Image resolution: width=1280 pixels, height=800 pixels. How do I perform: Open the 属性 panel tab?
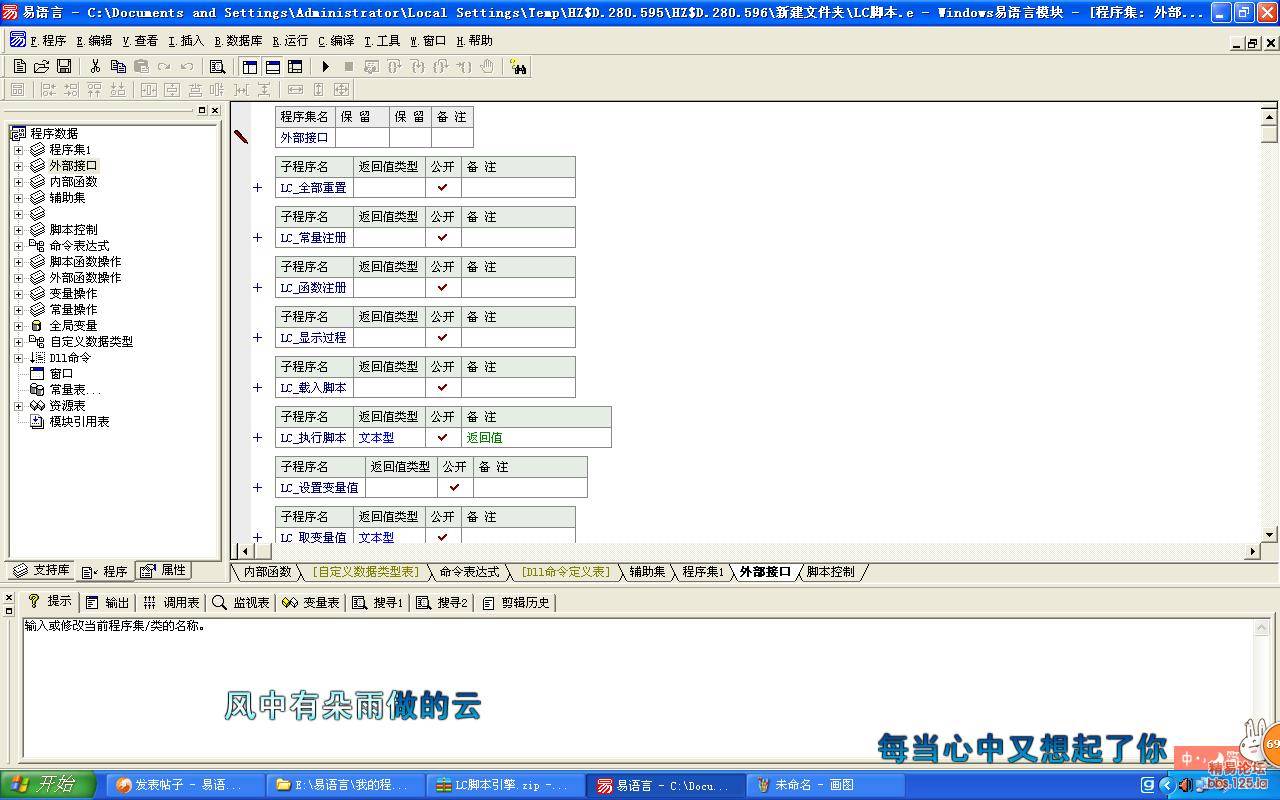[164, 570]
